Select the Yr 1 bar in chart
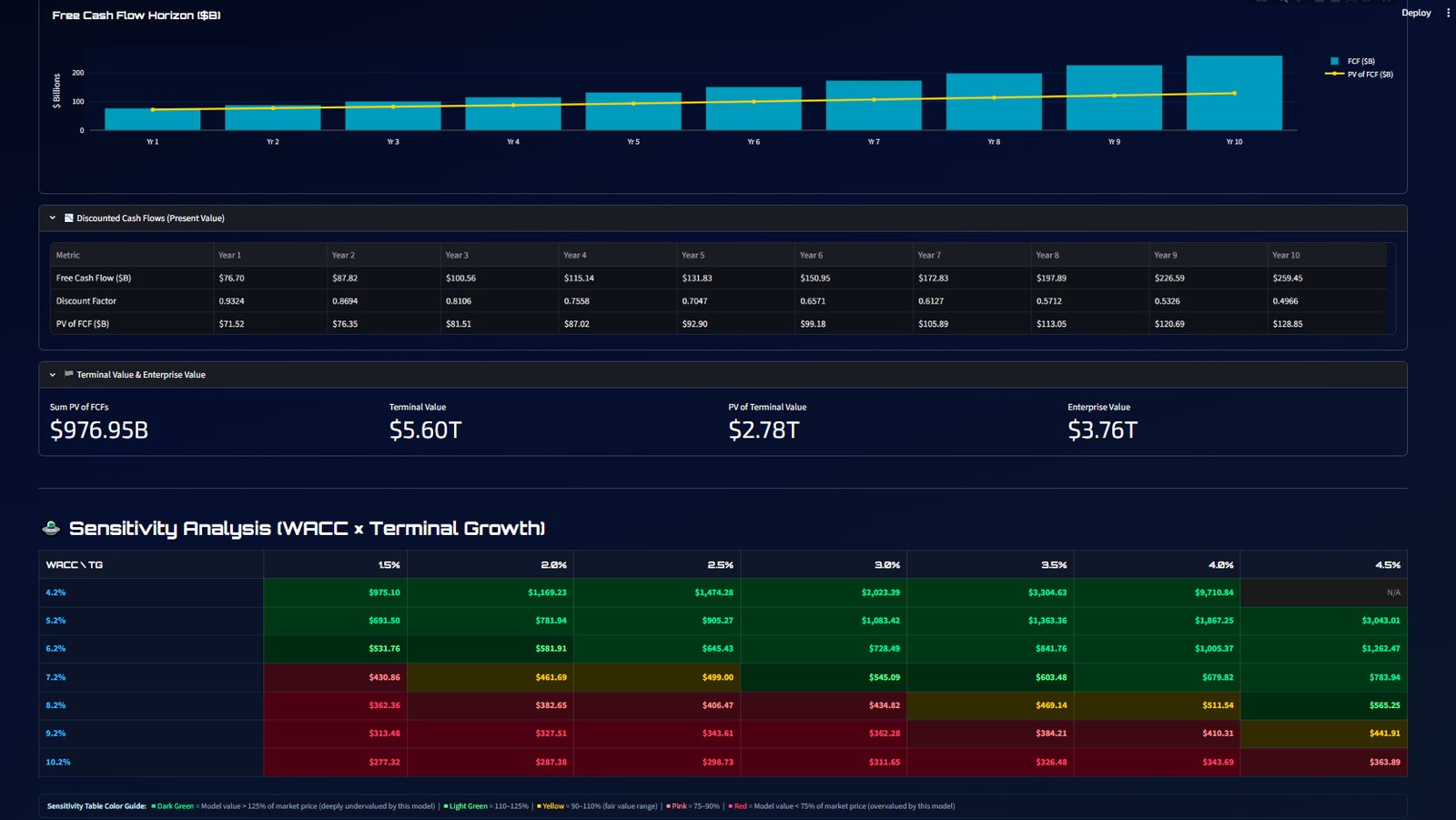 (x=153, y=119)
